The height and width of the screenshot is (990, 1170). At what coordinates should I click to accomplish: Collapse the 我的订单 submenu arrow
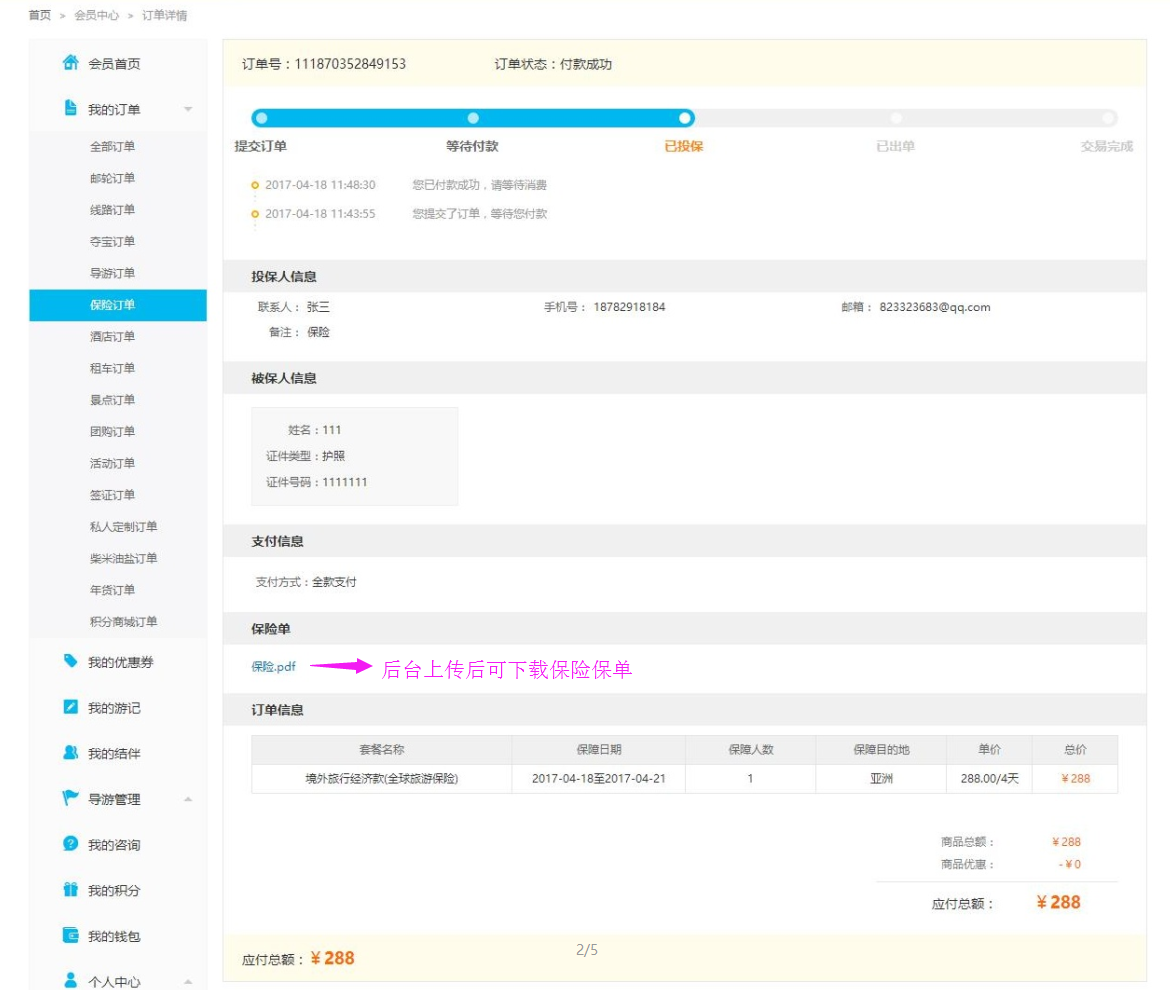tap(188, 109)
